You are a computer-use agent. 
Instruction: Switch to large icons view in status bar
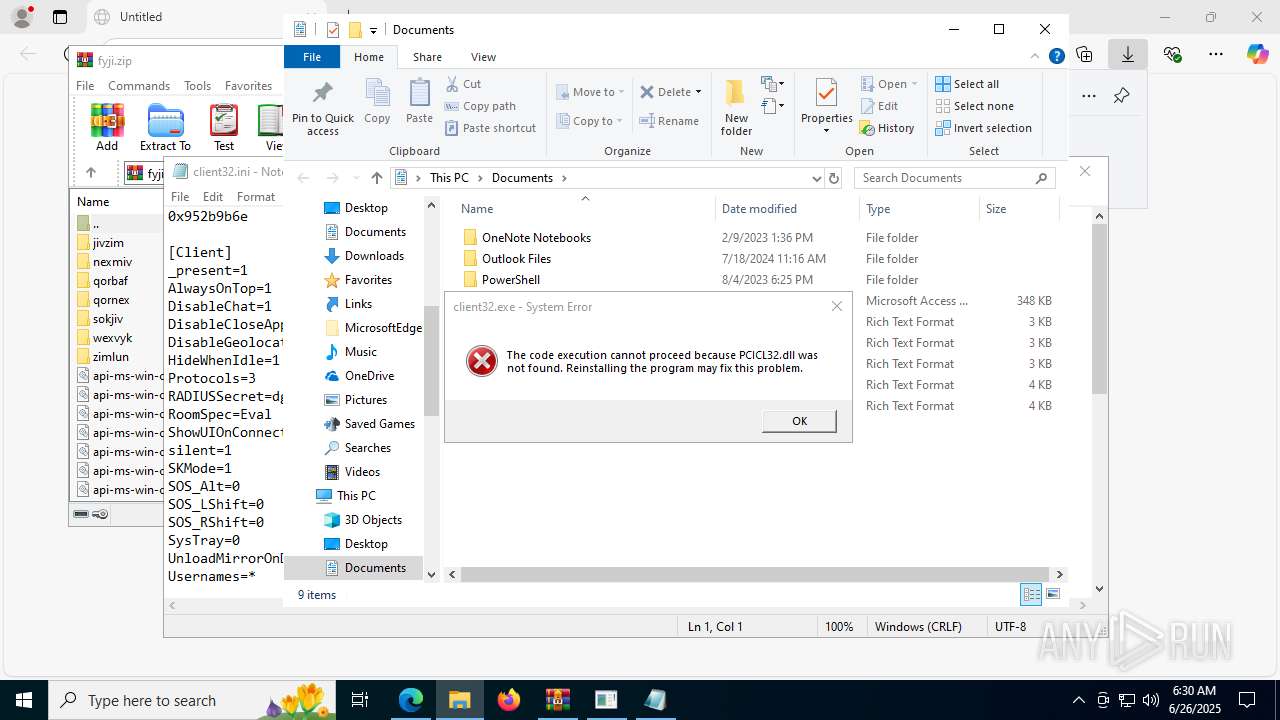[x=1053, y=595]
